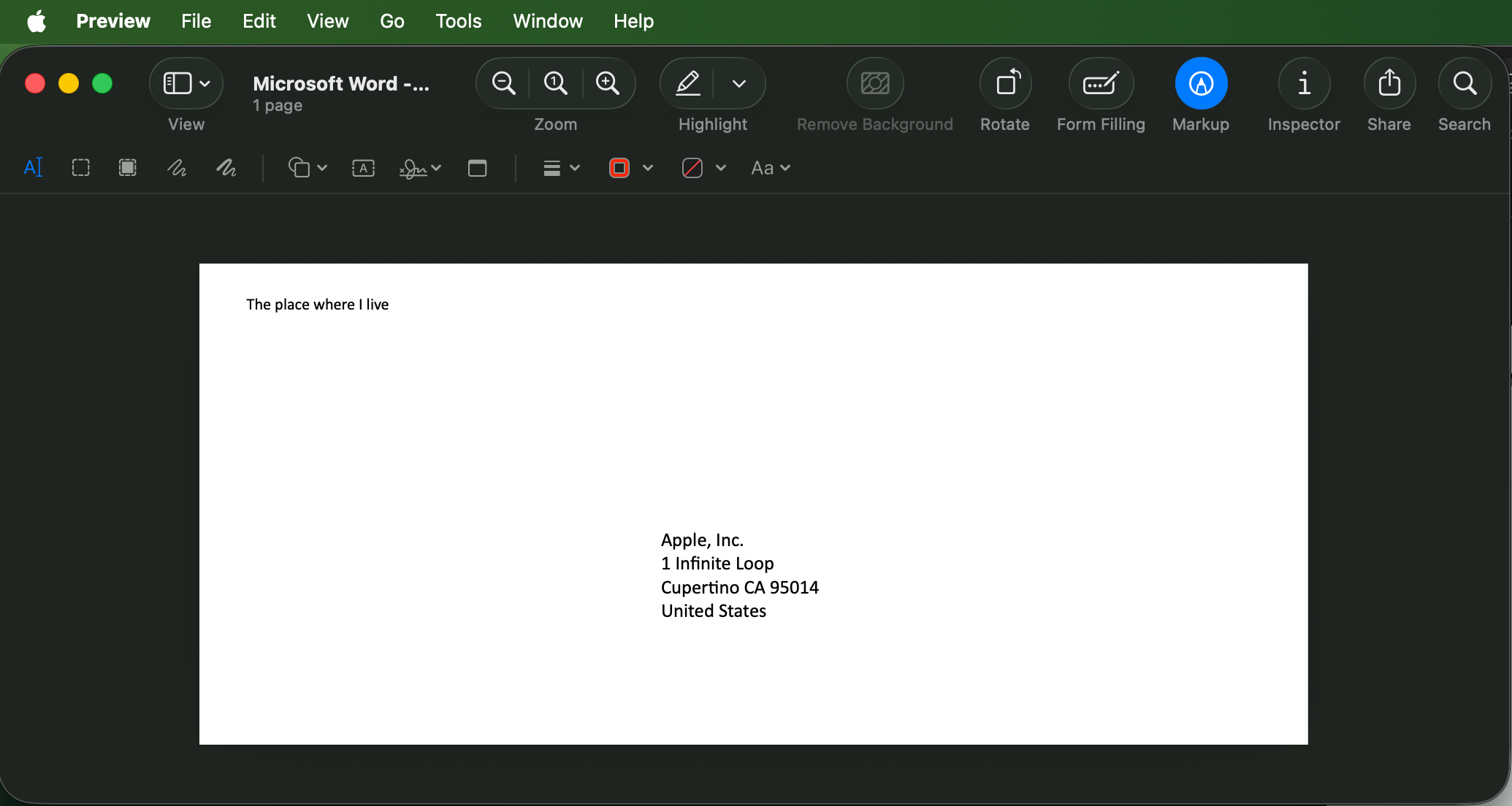Toggle the Inspector panel
1512x806 pixels.
pos(1304,83)
